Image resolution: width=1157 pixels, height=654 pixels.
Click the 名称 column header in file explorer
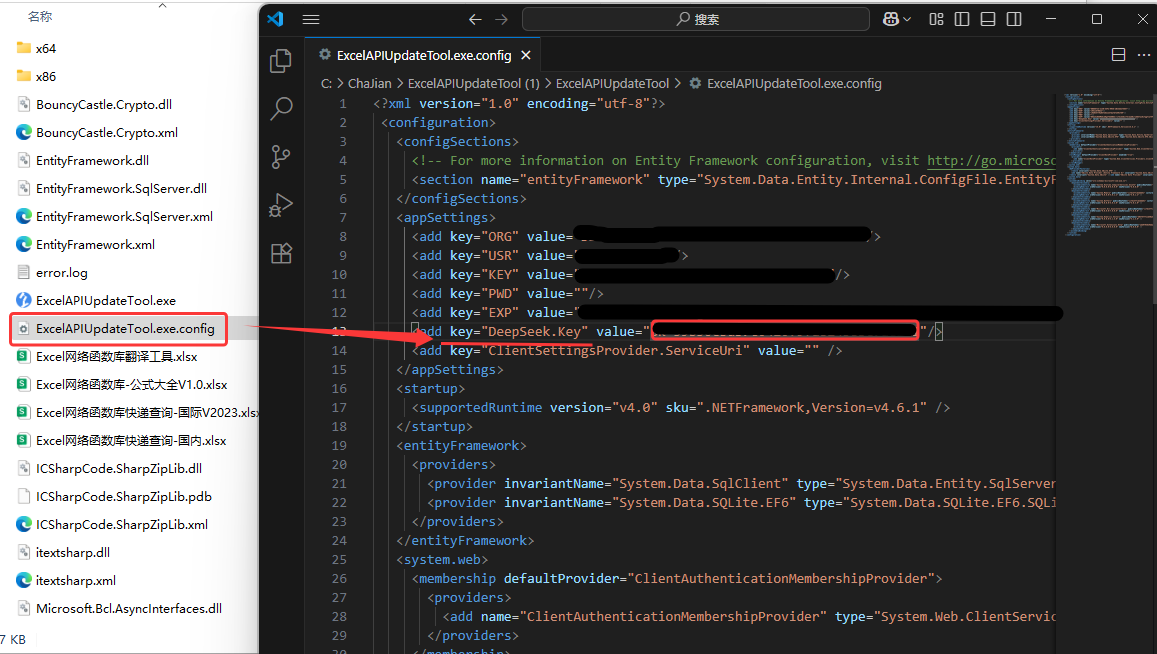[x=40, y=16]
